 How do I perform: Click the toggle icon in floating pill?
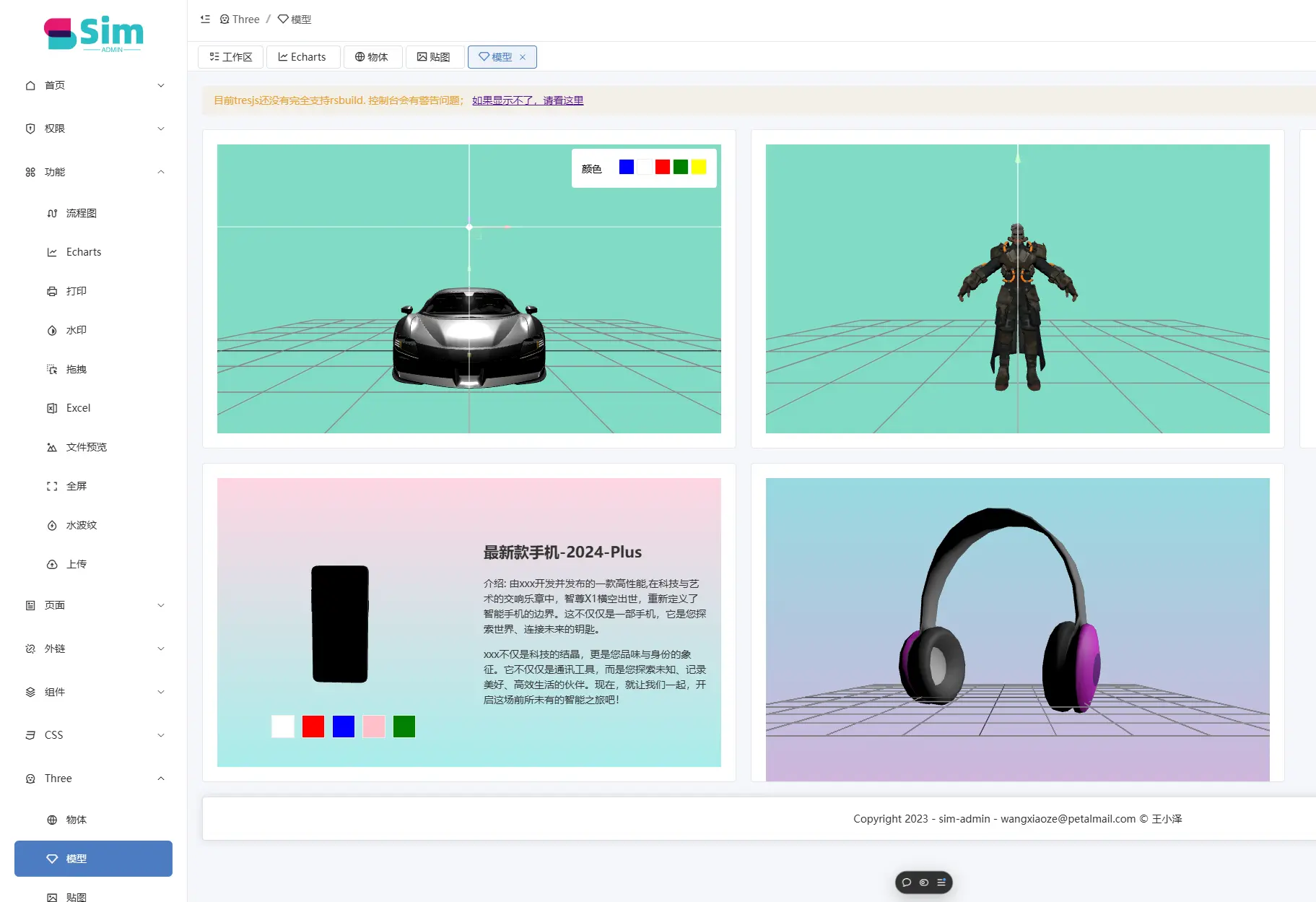924,883
